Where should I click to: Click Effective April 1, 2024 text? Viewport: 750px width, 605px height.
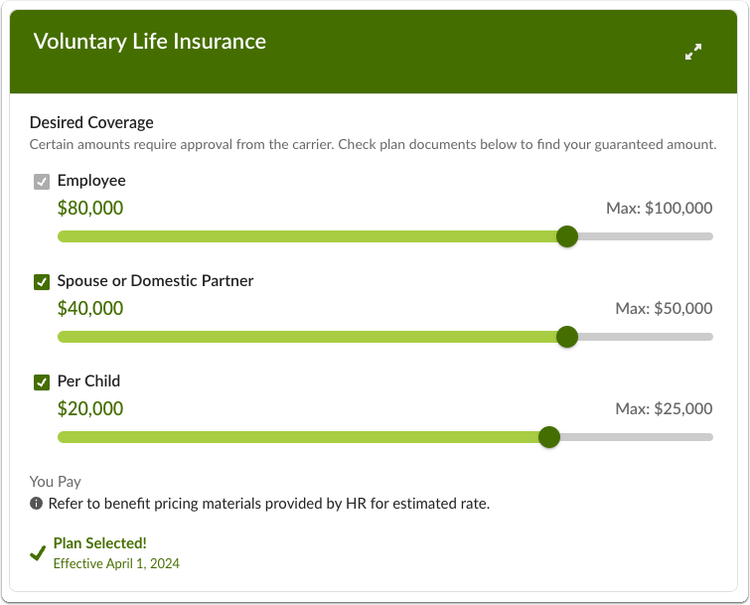pos(116,563)
